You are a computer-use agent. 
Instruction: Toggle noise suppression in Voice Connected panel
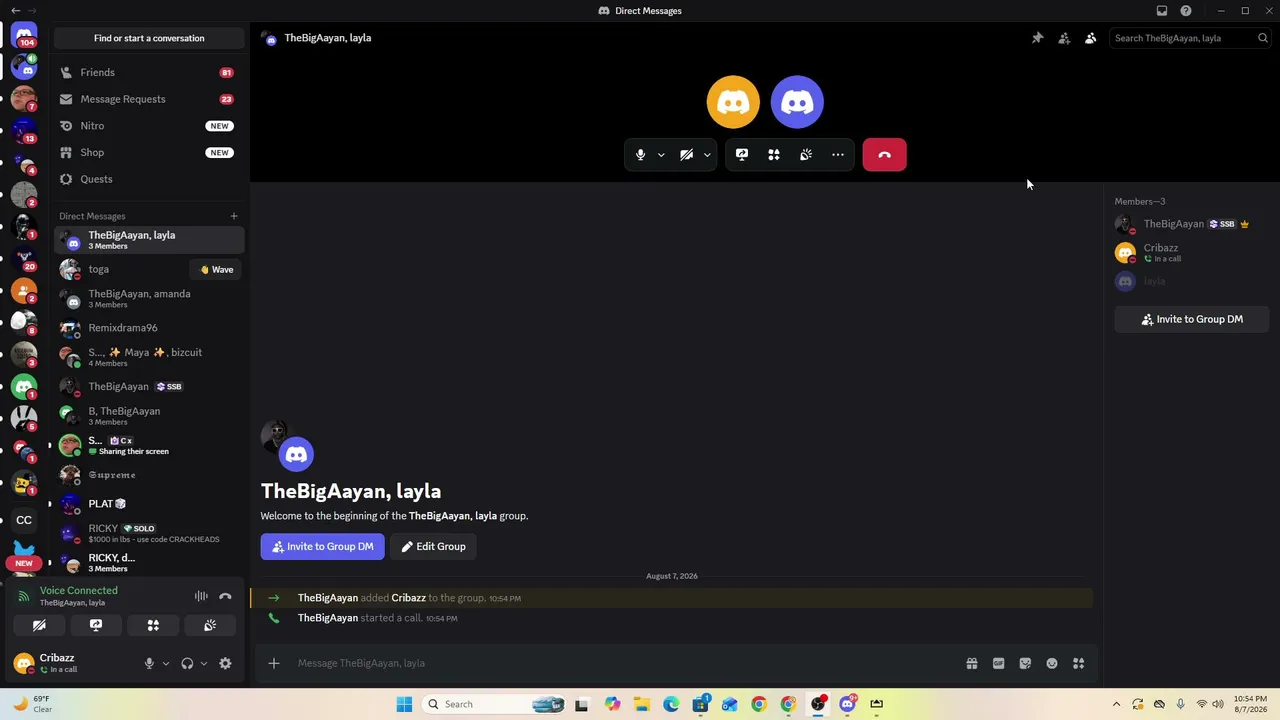(x=201, y=597)
